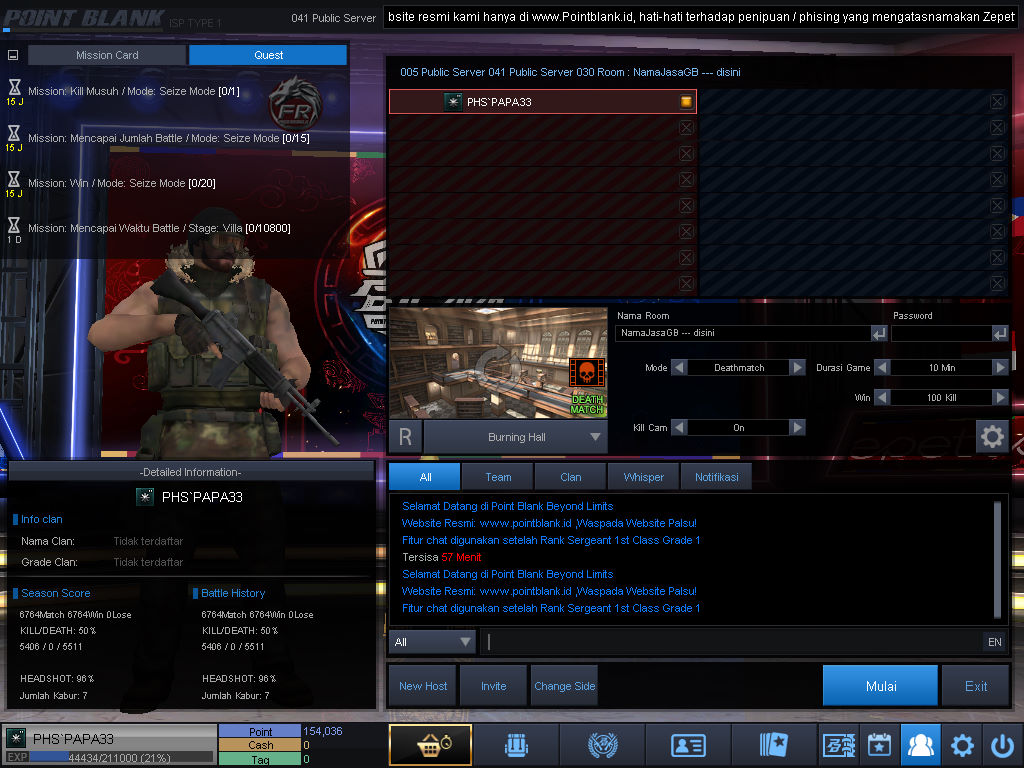
Task: Switch to the Mission Card tab
Action: coord(107,55)
